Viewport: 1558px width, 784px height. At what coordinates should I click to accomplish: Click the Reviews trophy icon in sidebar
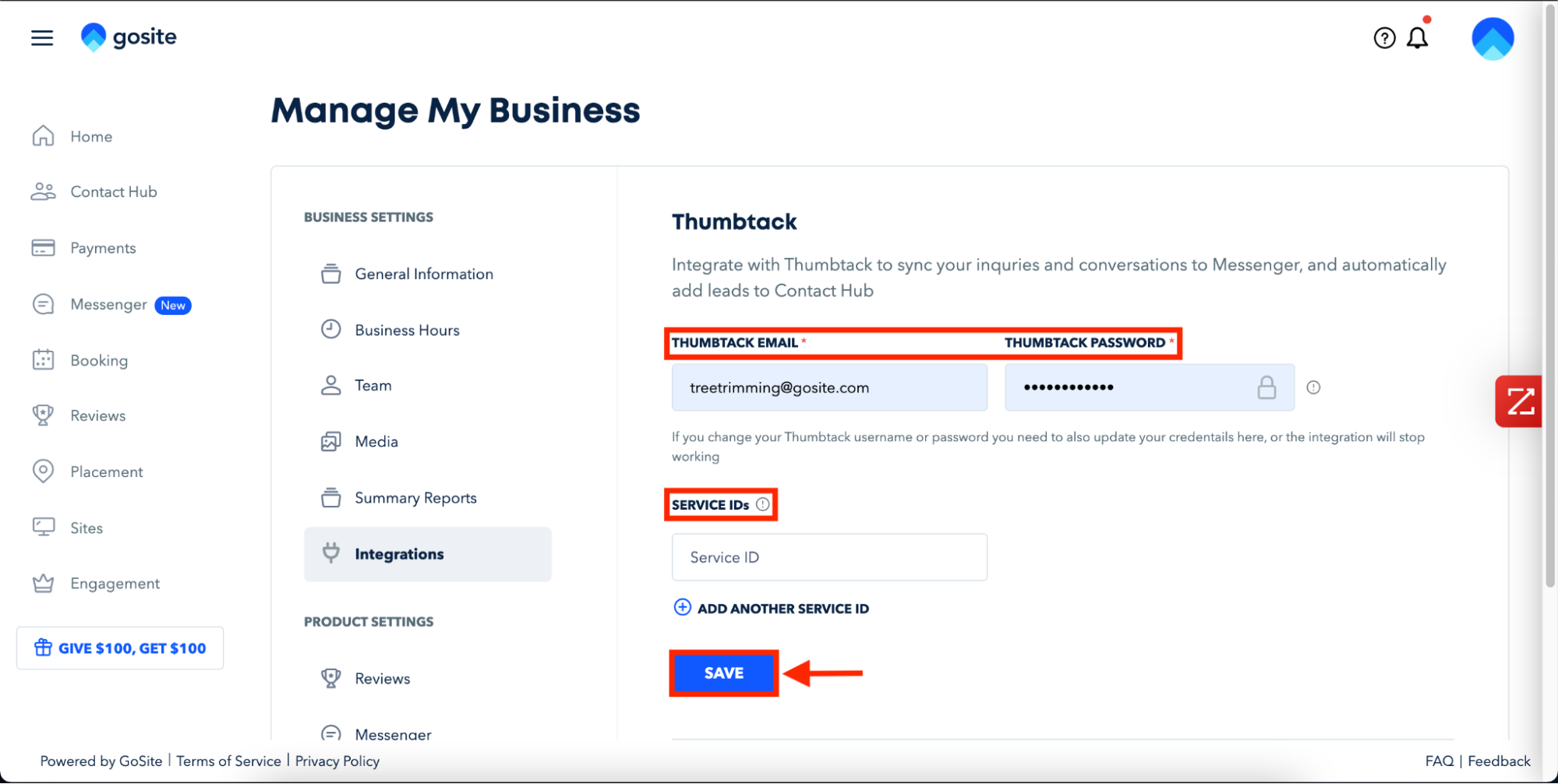[x=44, y=415]
